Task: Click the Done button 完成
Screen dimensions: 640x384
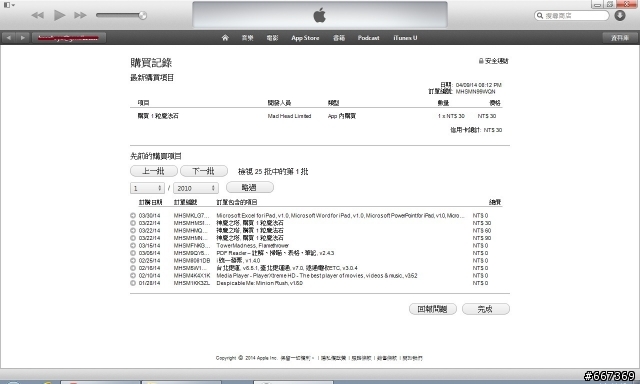Action: tap(486, 309)
